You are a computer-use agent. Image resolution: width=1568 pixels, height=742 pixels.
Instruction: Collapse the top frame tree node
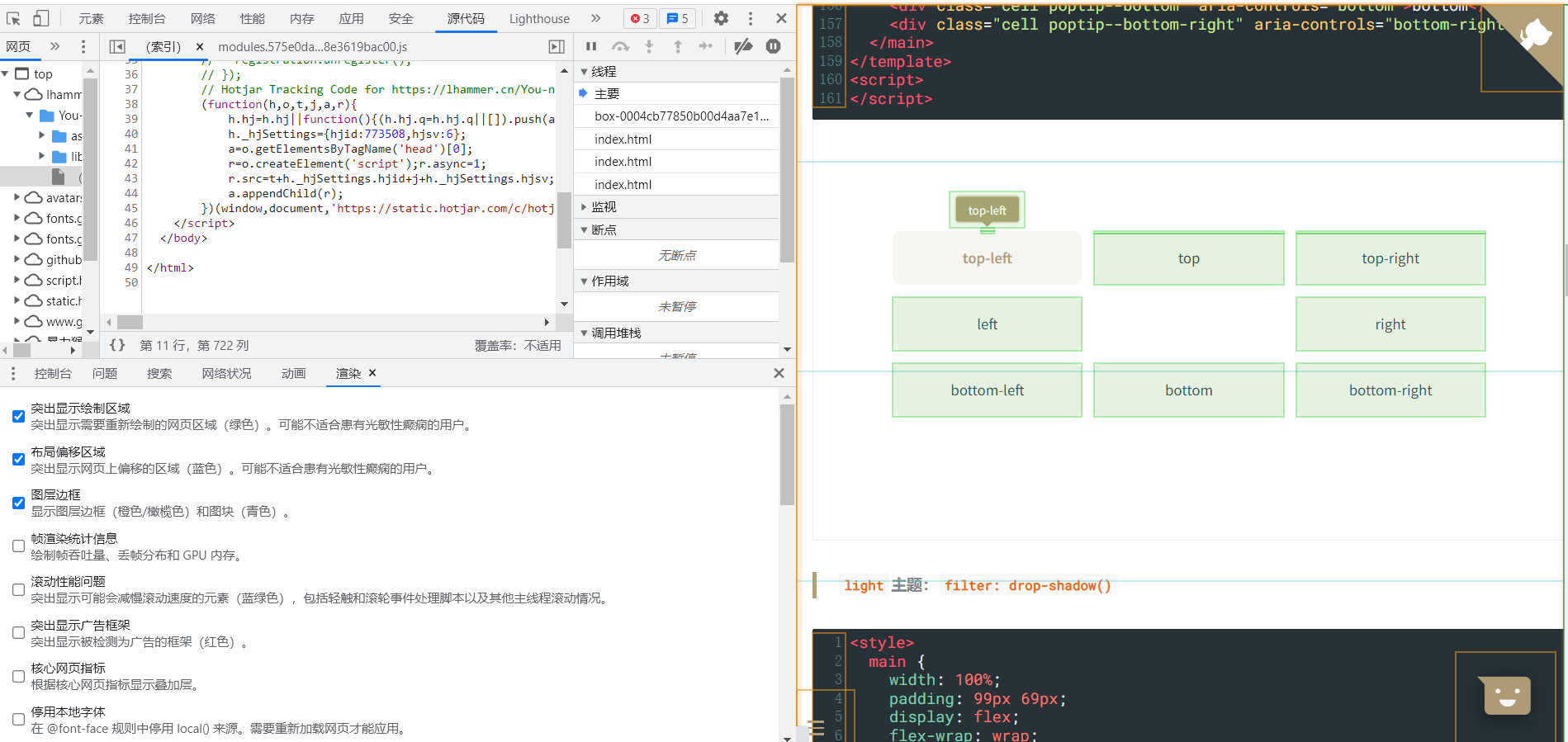click(x=6, y=74)
